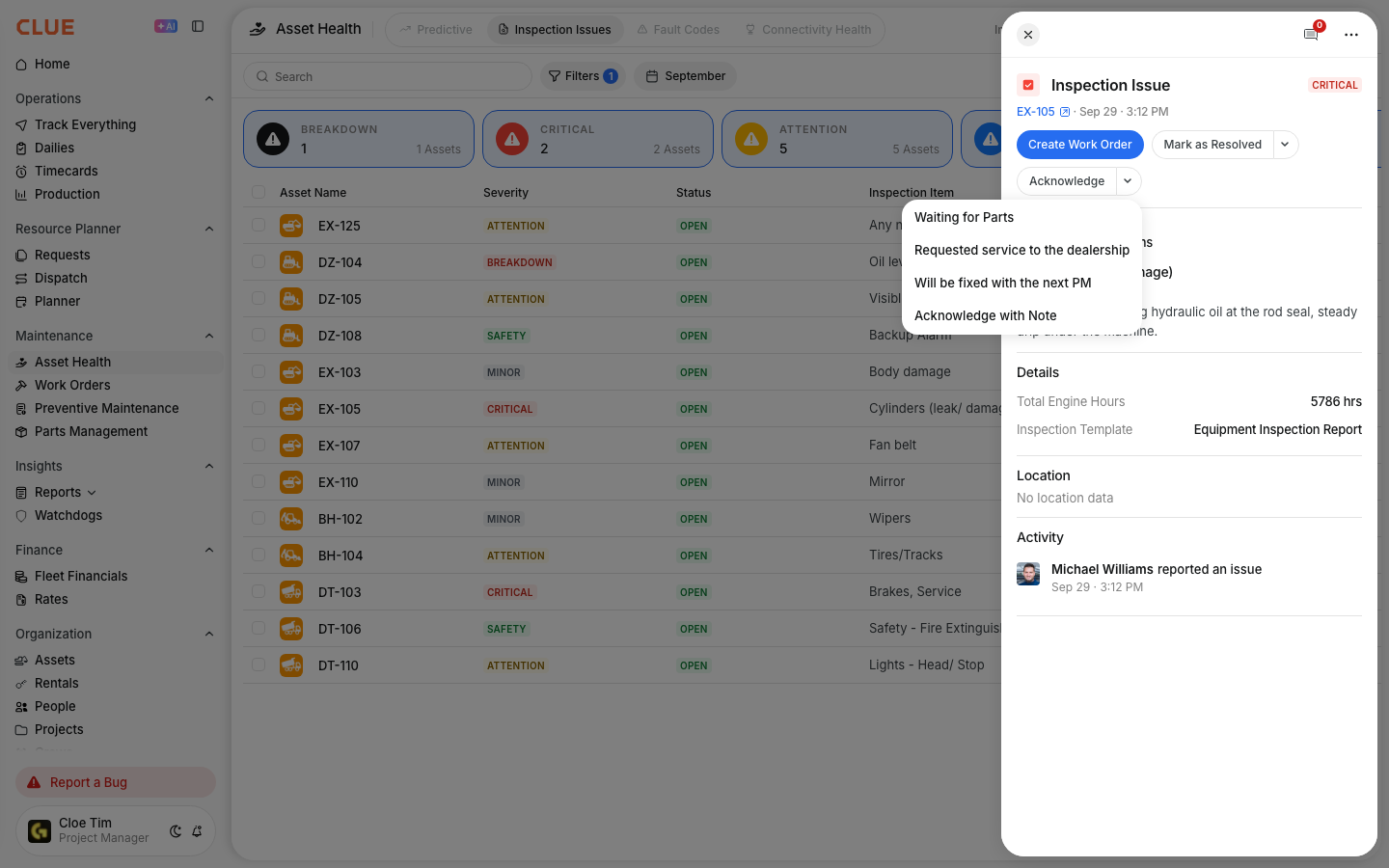
Task: Toggle dark mode moon icon
Action: [x=176, y=831]
